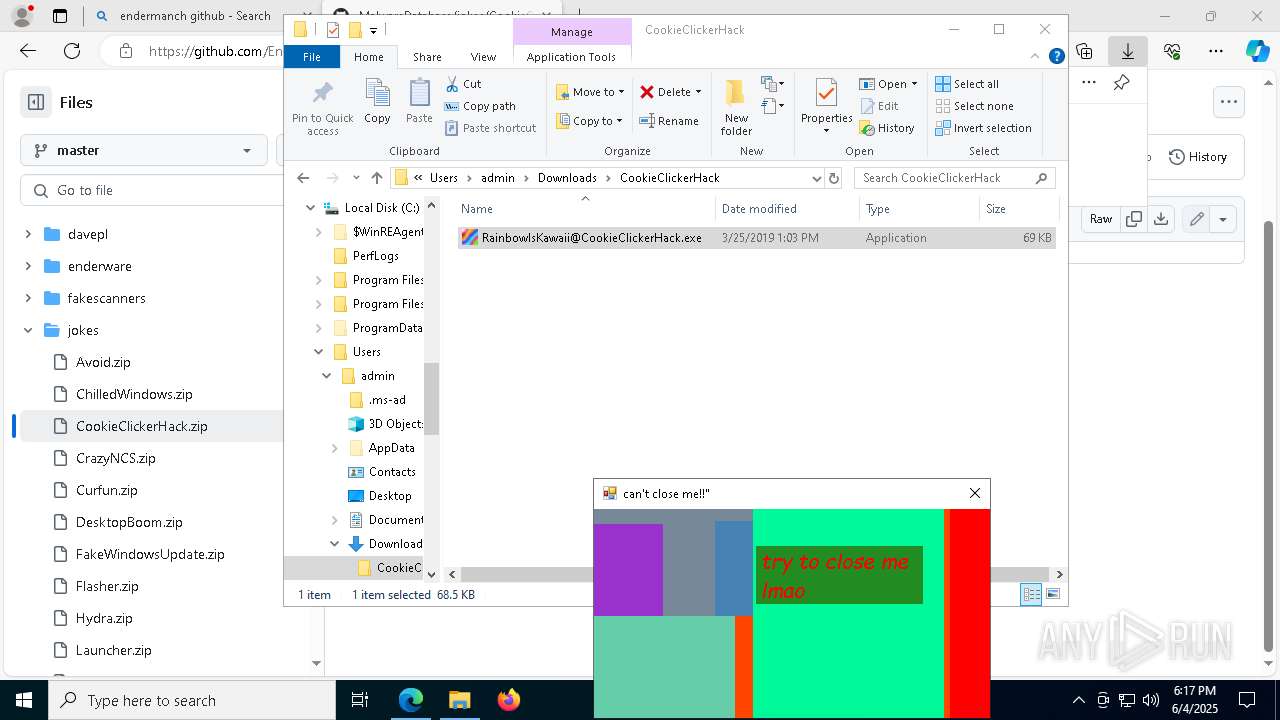Image resolution: width=1280 pixels, height=720 pixels.
Task: Switch Explorer to details view
Action: (1031, 594)
